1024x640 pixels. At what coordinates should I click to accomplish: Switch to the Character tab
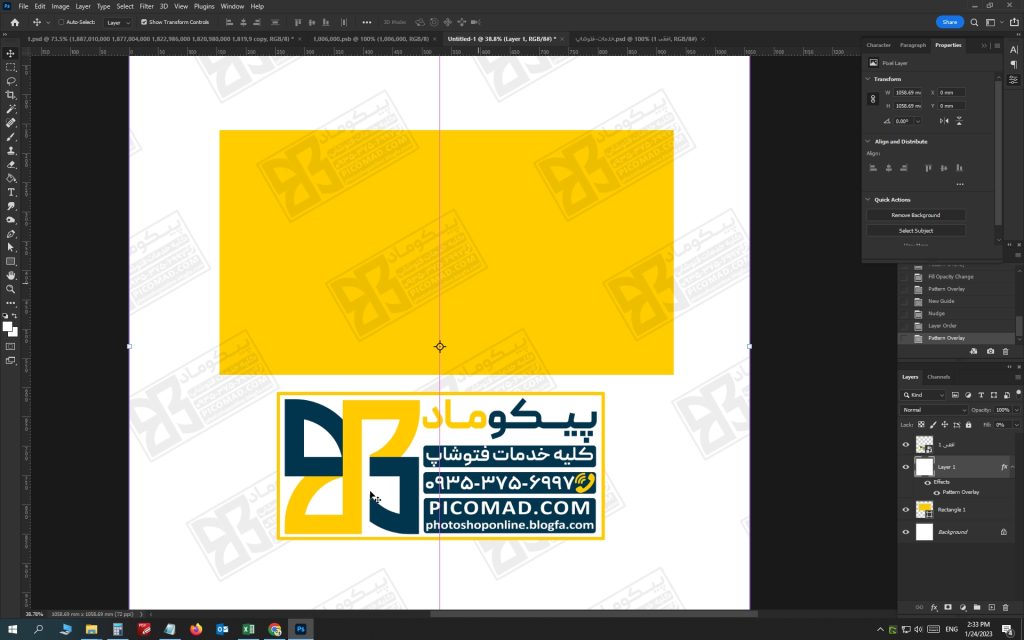point(878,45)
